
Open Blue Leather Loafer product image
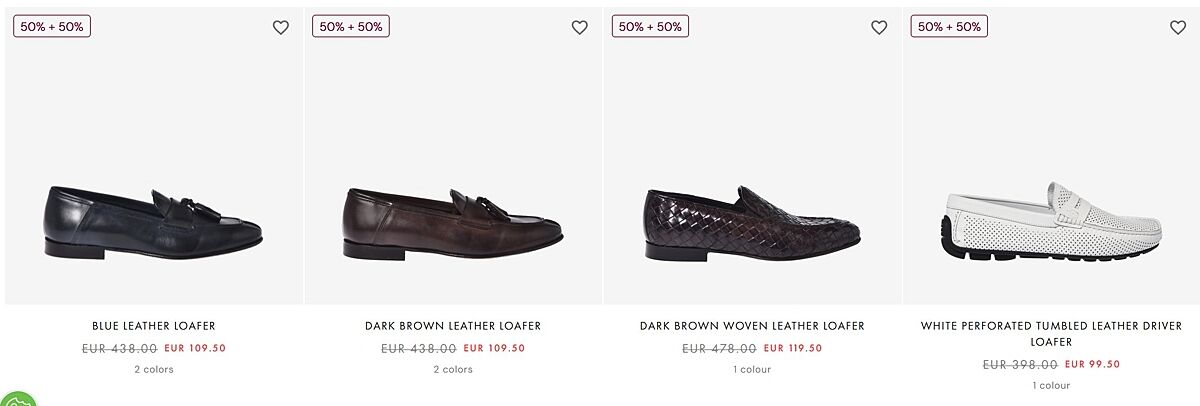pyautogui.click(x=154, y=222)
